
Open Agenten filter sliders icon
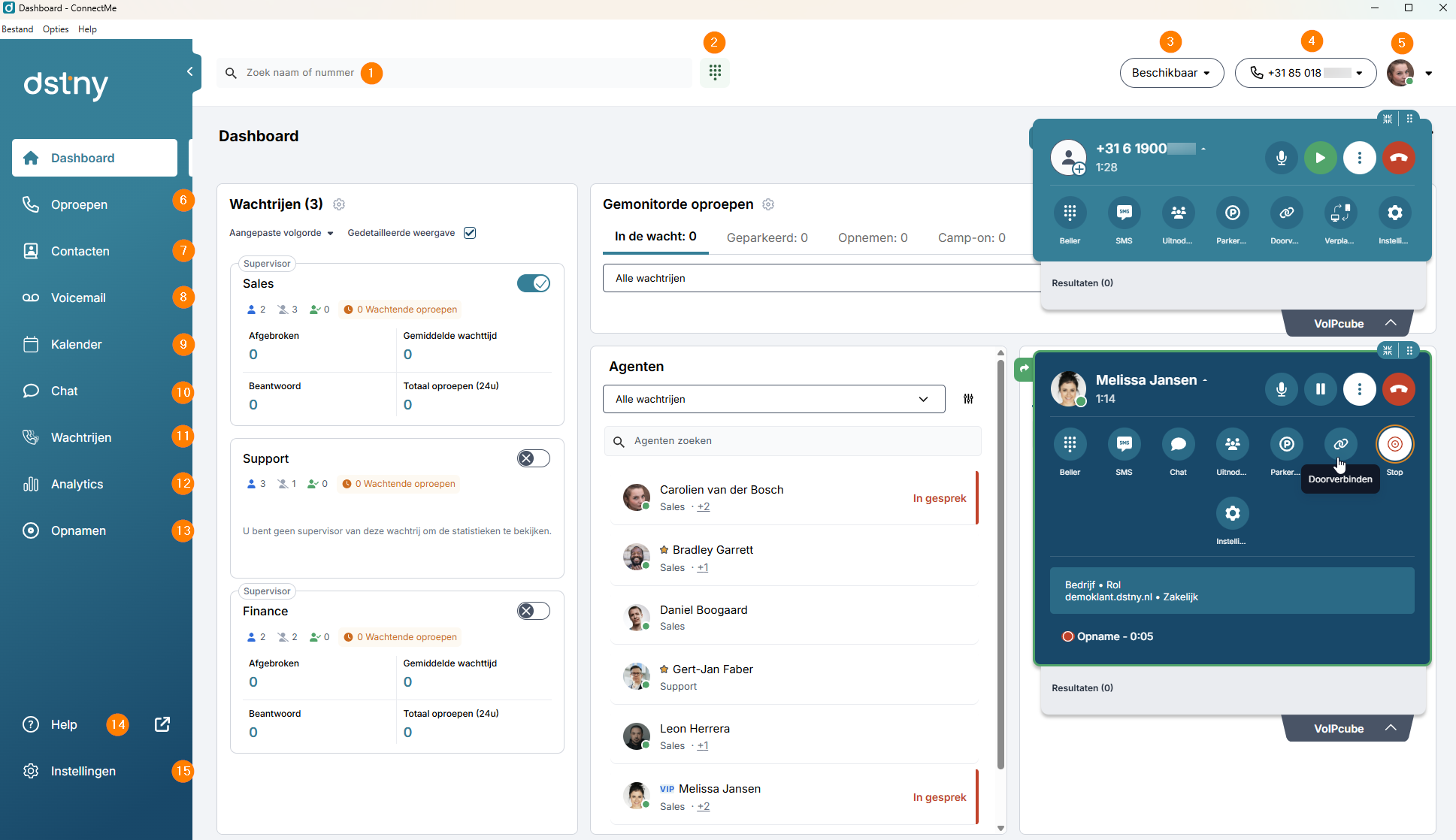(968, 399)
